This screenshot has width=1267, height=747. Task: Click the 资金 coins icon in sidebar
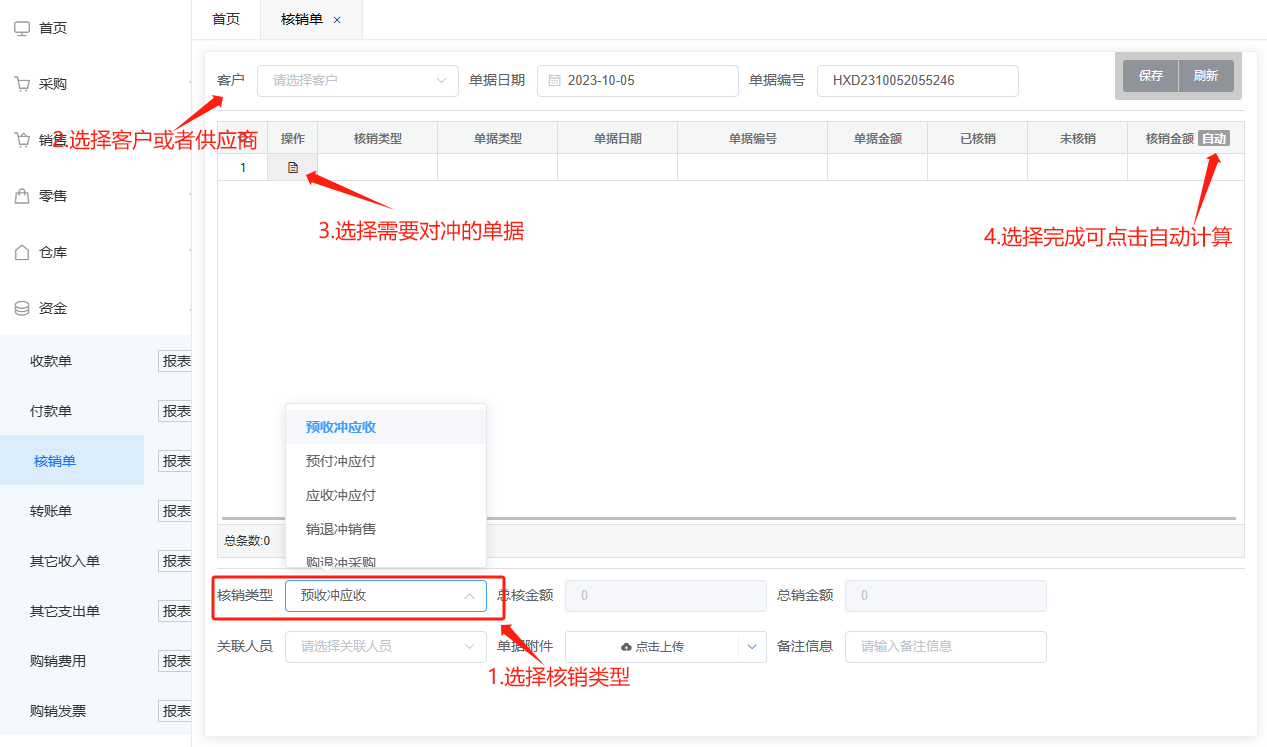point(22,308)
